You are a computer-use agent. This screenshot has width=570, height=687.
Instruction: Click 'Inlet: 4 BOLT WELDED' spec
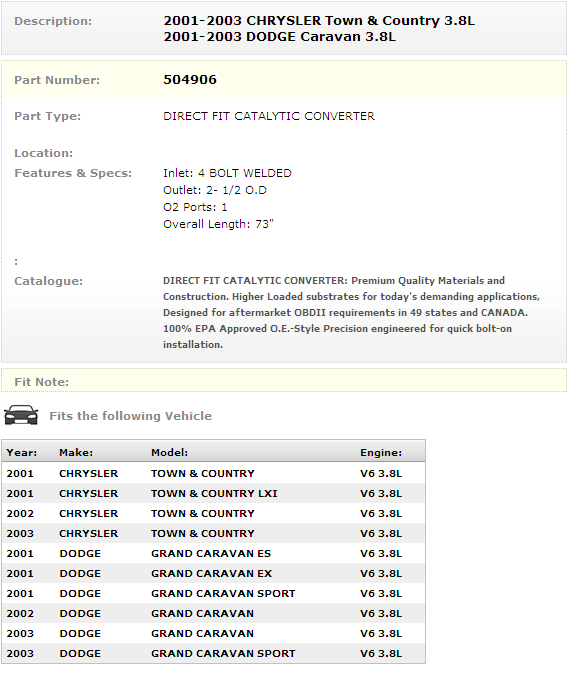227,173
